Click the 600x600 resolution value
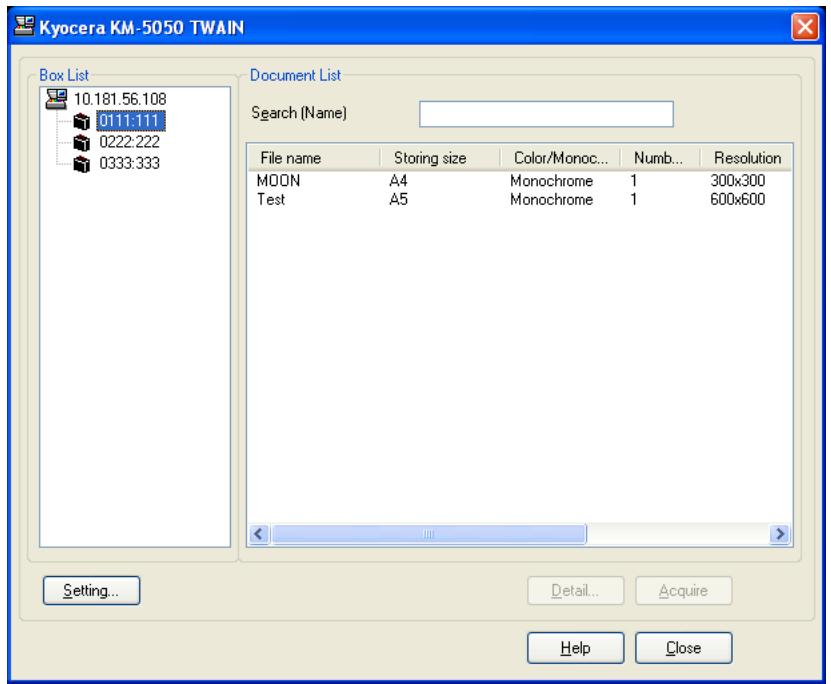The image size is (831, 684). click(737, 199)
